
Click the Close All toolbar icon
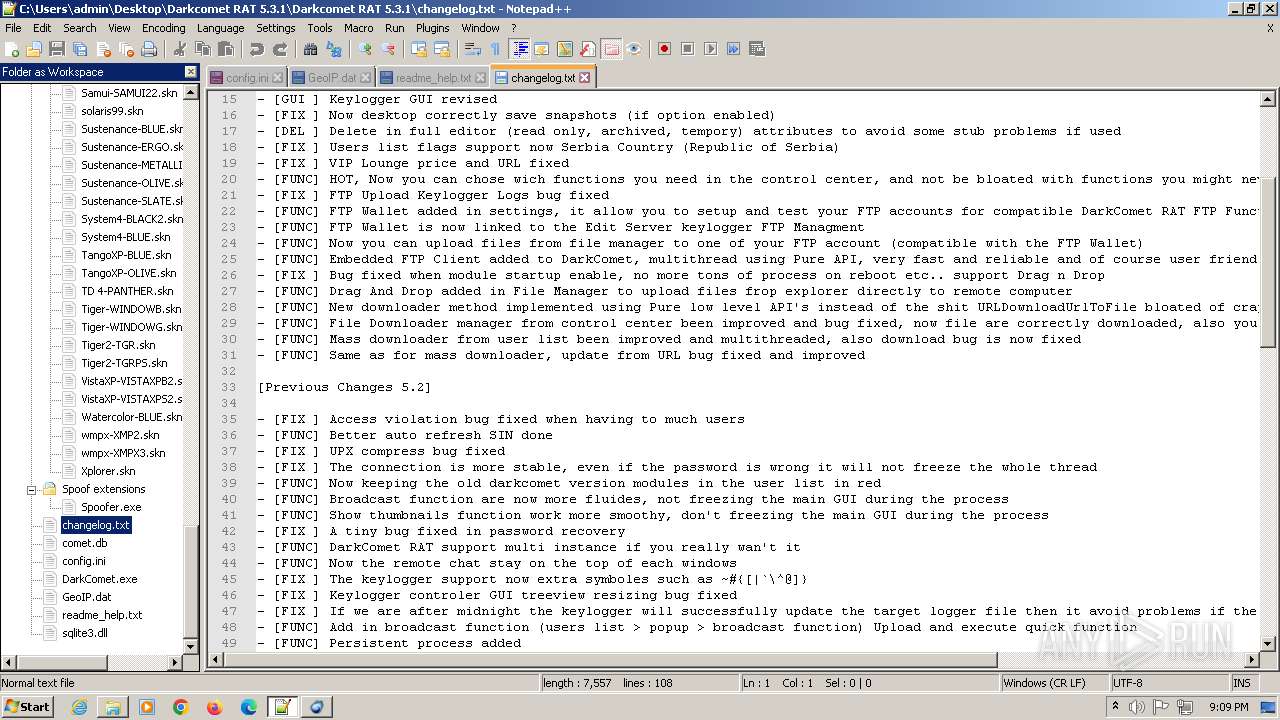[x=126, y=49]
